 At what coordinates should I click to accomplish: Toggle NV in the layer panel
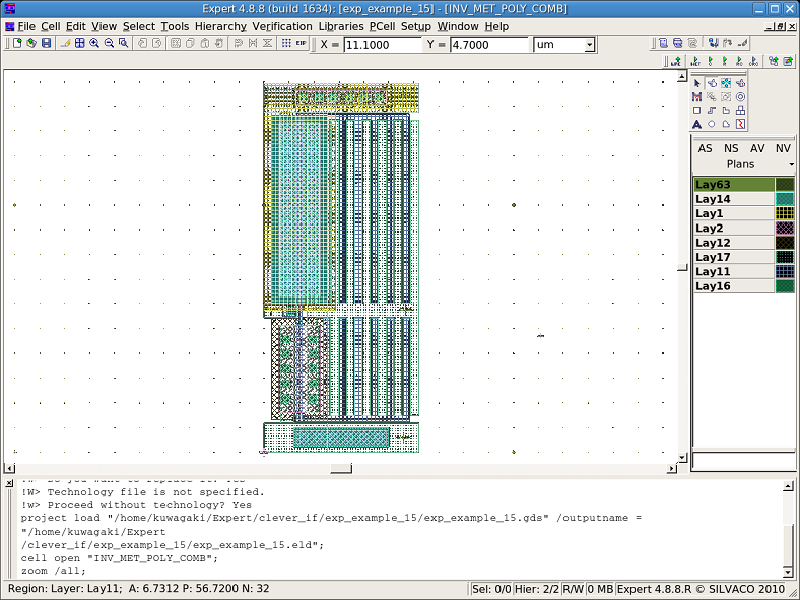(x=783, y=148)
